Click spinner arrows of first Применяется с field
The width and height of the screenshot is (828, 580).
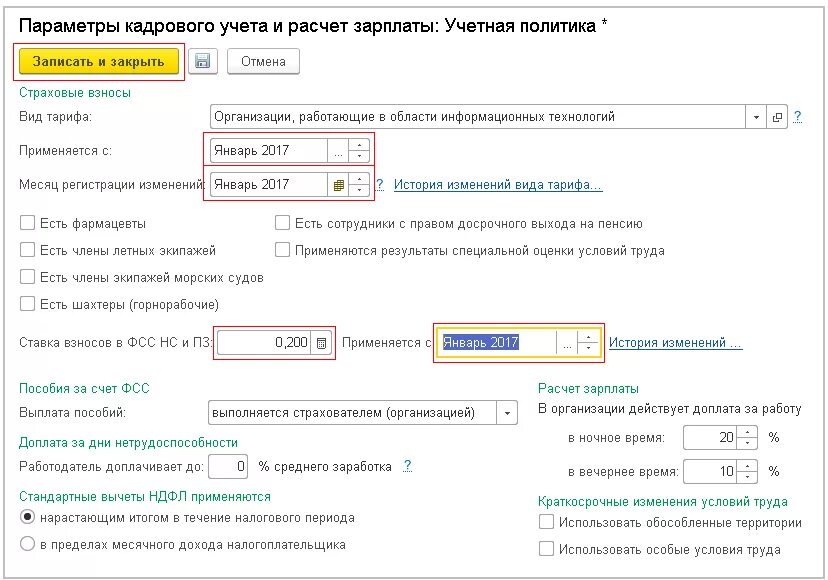tap(359, 151)
